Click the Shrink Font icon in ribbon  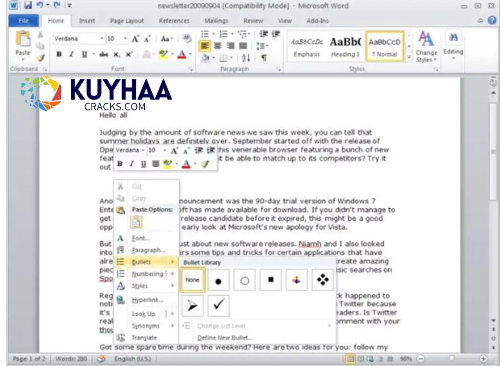point(147,39)
